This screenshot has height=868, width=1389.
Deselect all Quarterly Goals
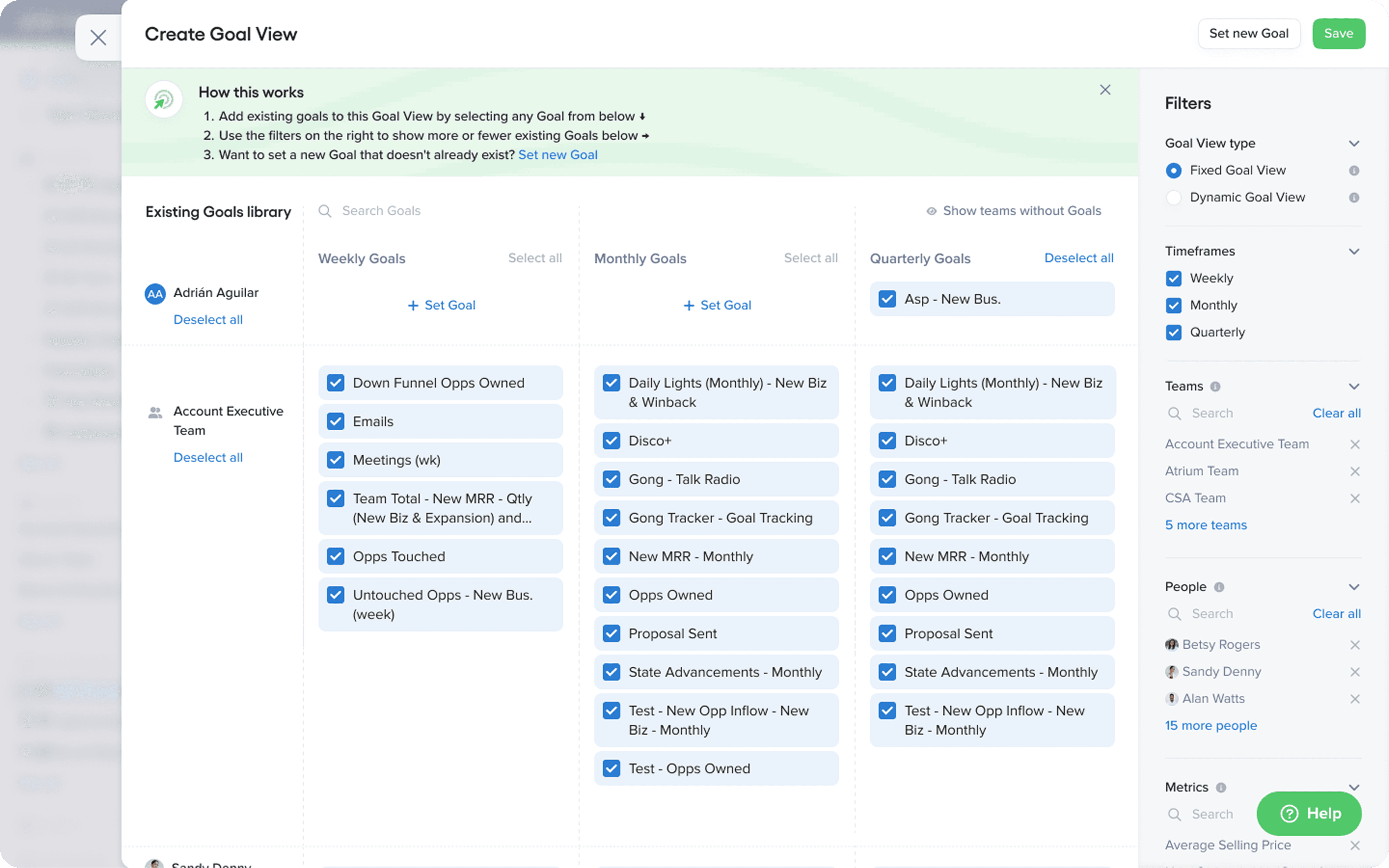click(1078, 258)
